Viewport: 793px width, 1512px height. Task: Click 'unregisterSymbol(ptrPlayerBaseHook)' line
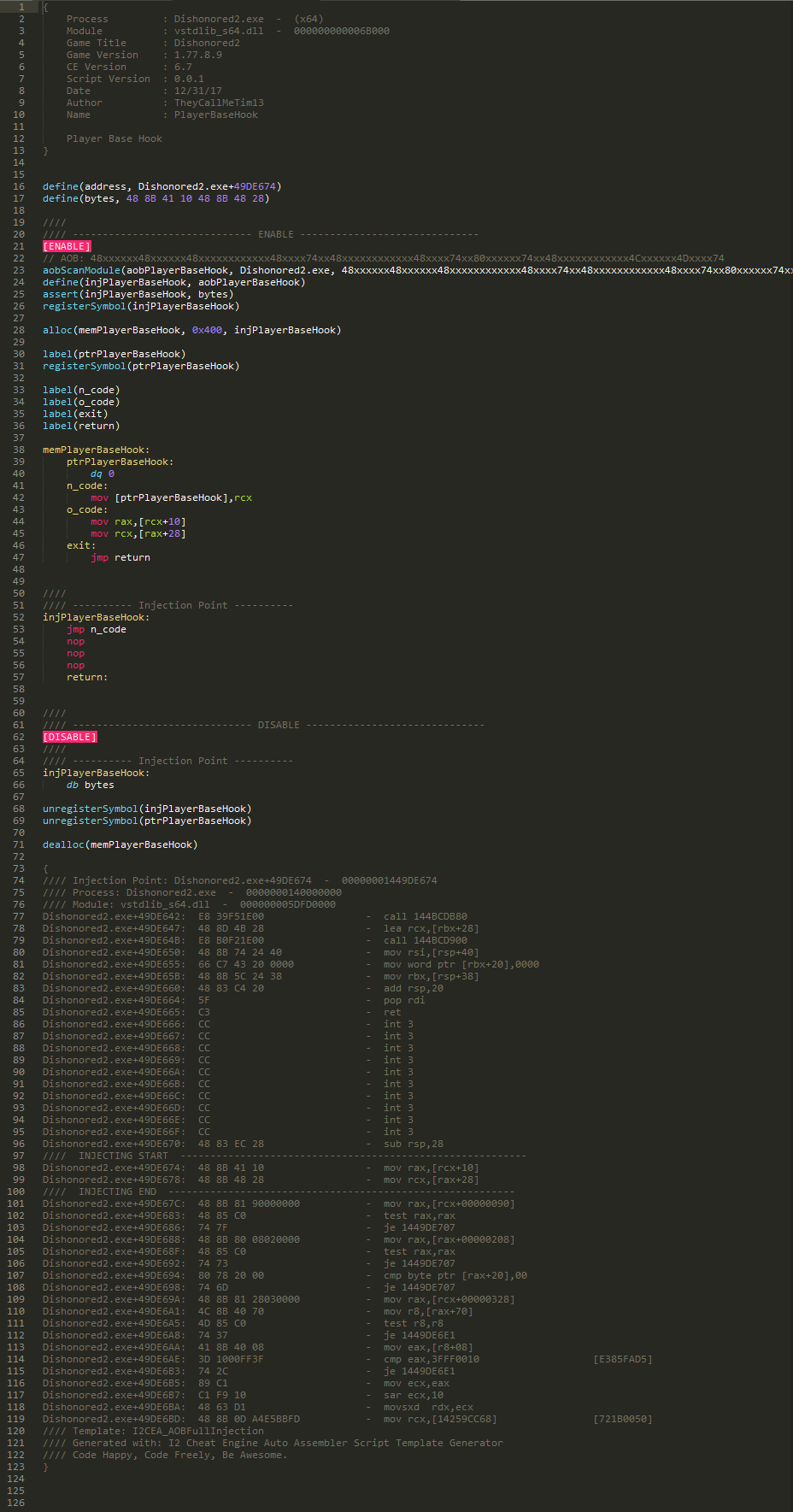tap(147, 821)
